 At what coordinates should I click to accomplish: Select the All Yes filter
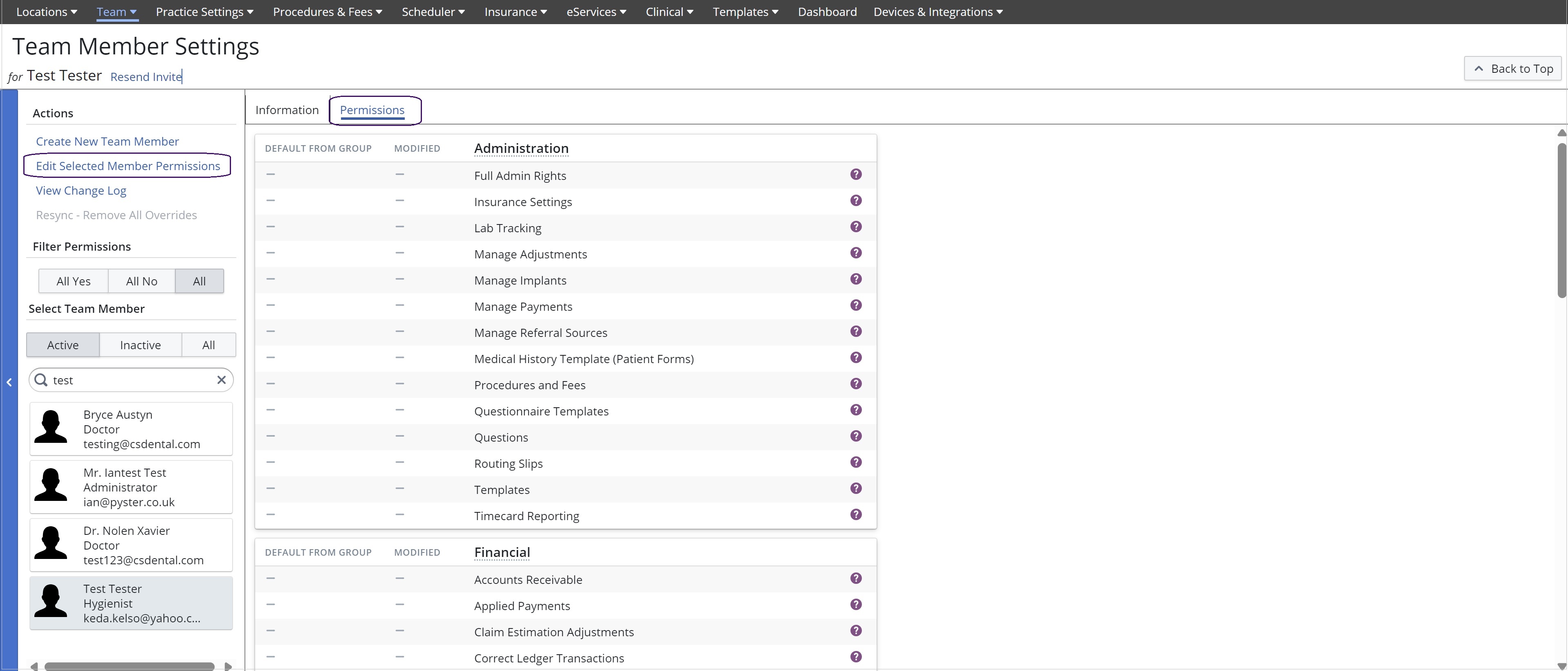coord(74,281)
